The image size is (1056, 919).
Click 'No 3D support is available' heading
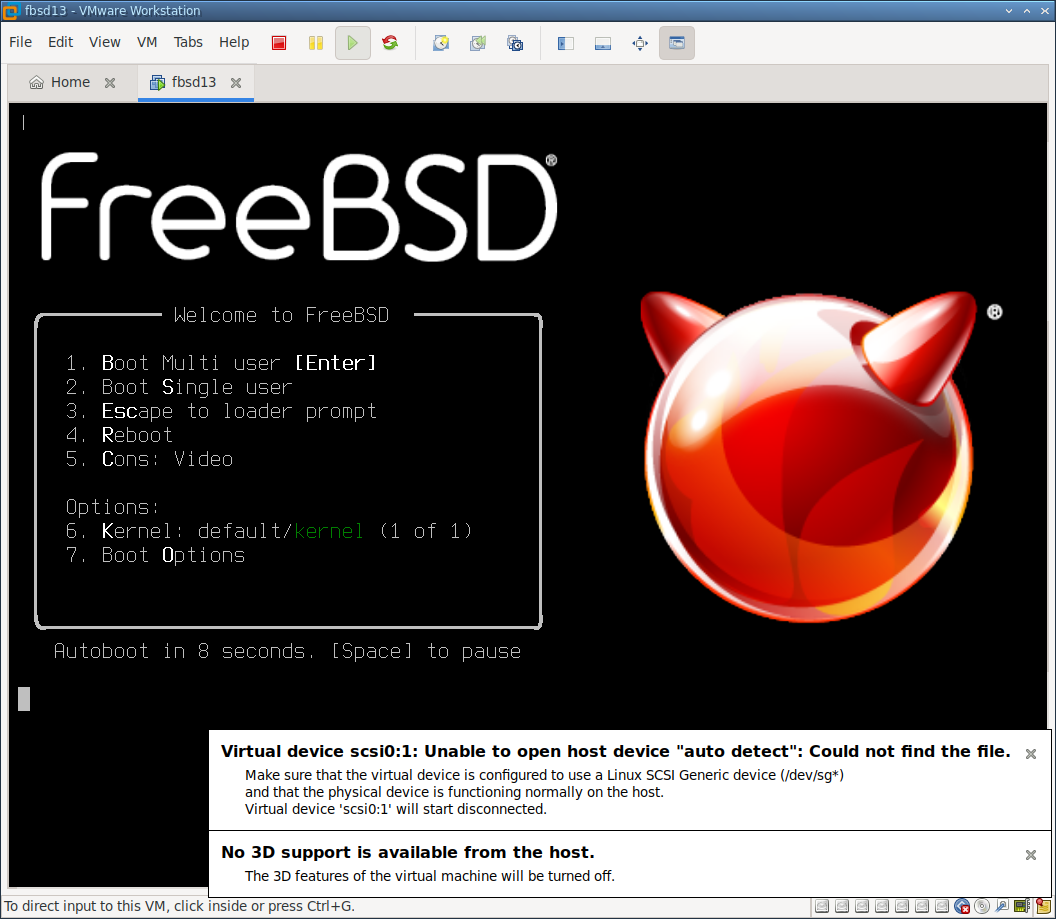pyautogui.click(x=408, y=852)
